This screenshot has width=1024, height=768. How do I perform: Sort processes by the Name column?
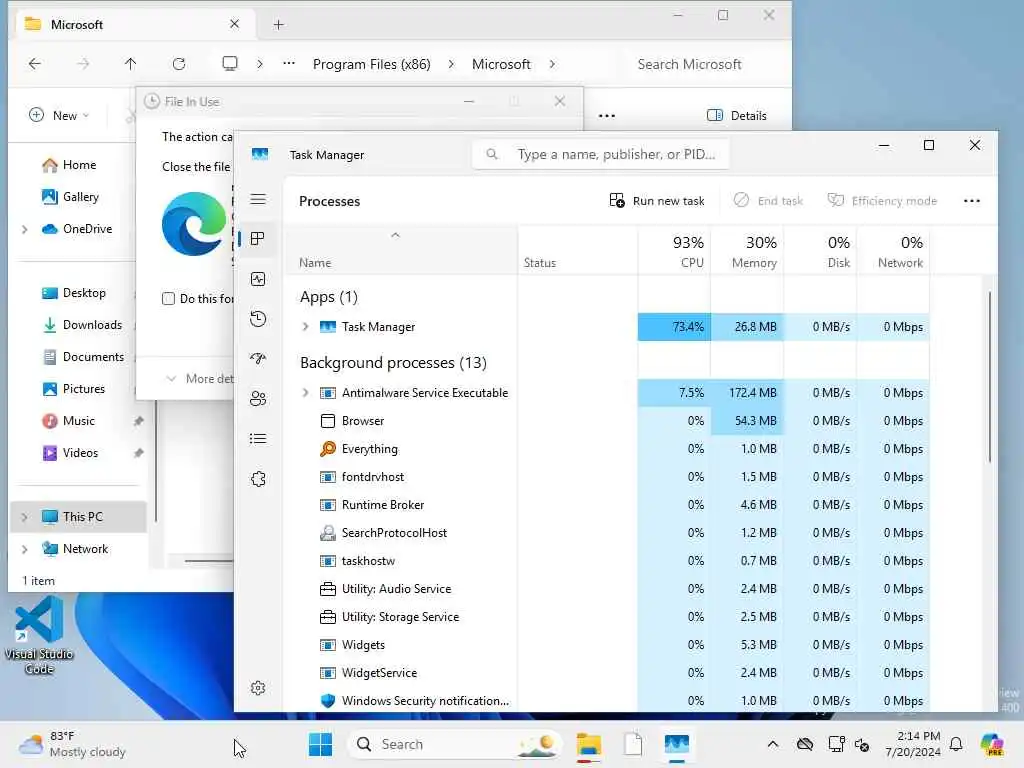[401, 251]
